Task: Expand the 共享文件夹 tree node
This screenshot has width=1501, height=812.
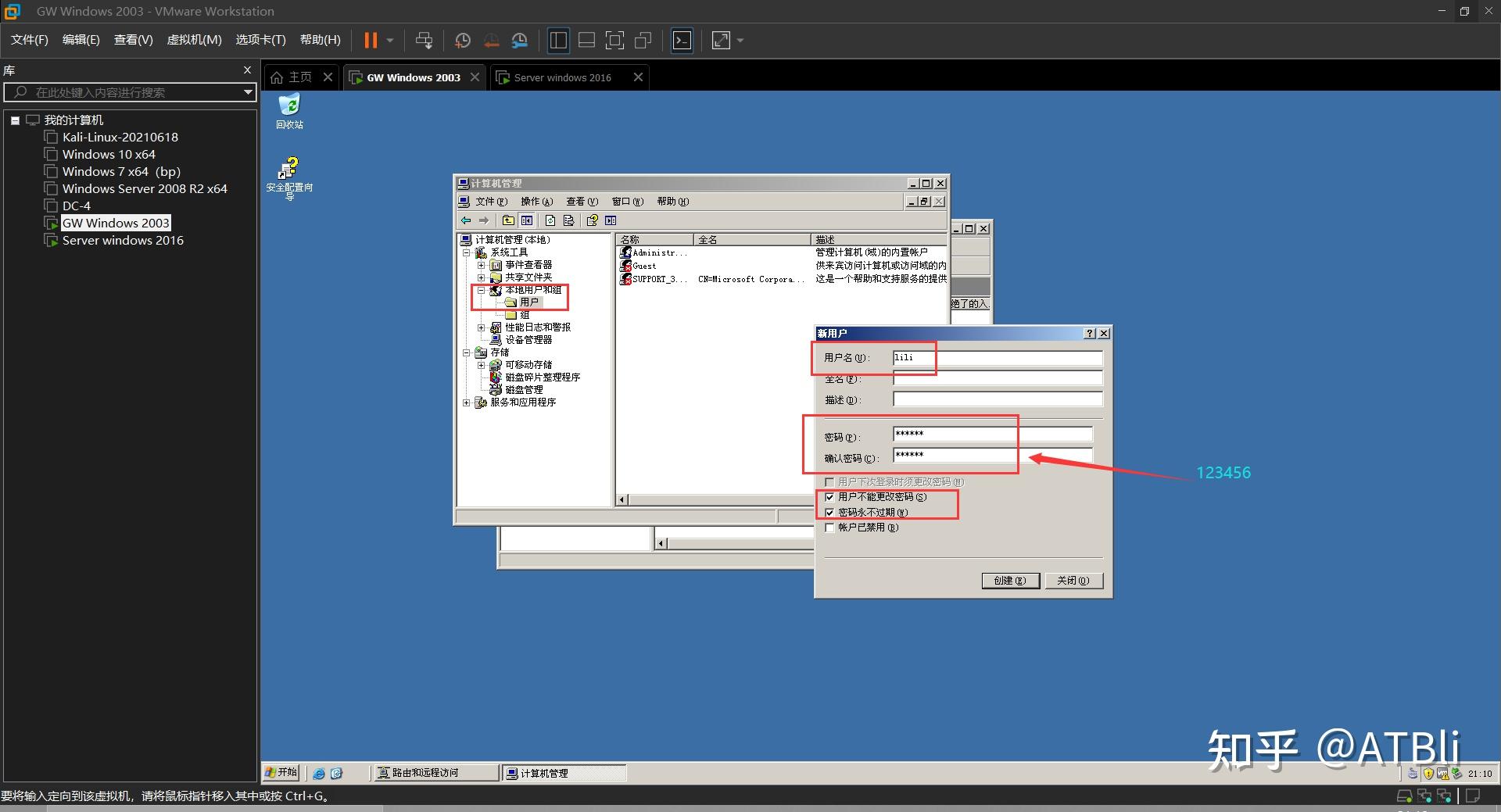Action: (482, 277)
